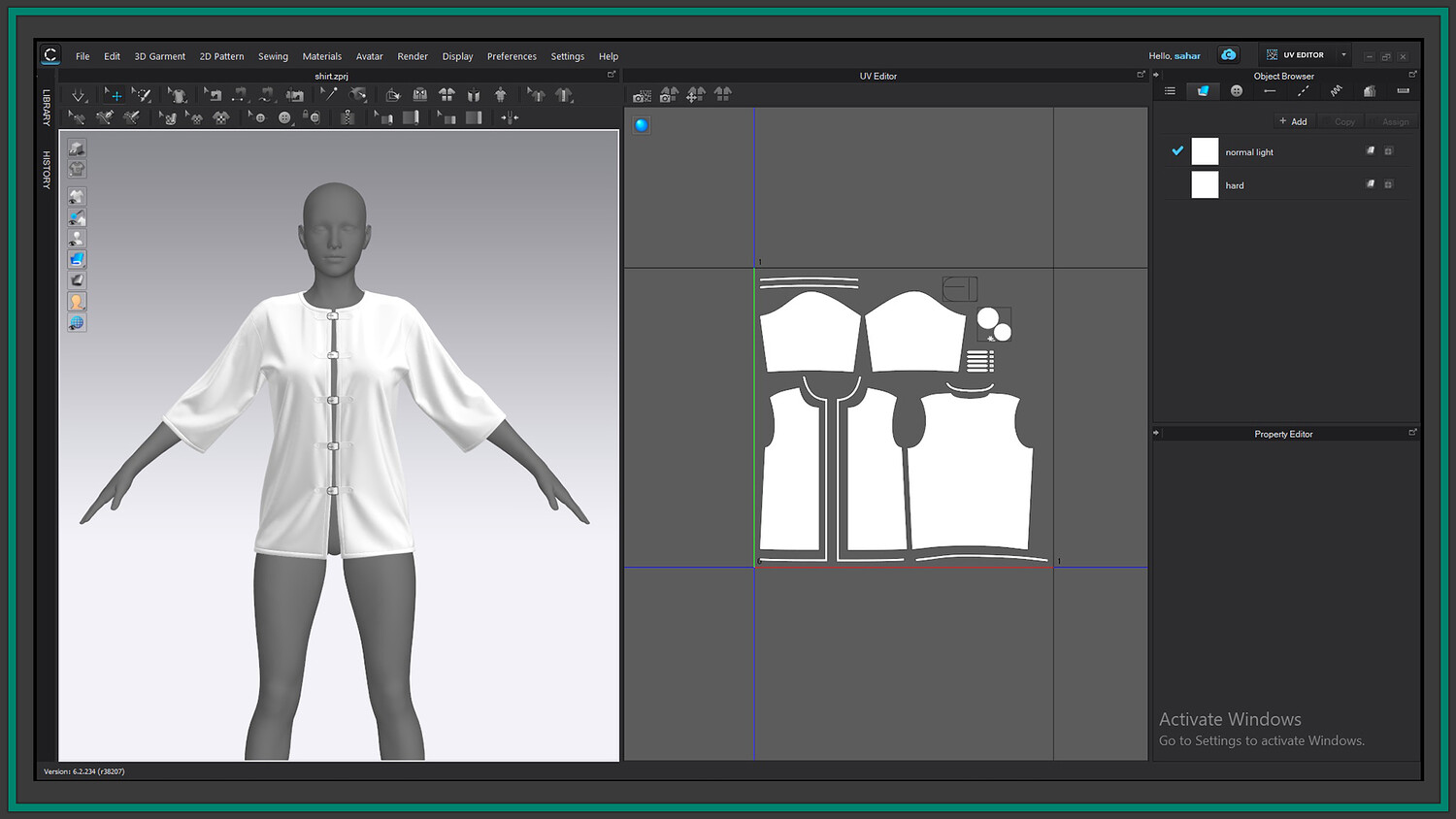Viewport: 1456px width, 819px height.
Task: Click the white swatch of hard fabric
Action: click(x=1205, y=184)
